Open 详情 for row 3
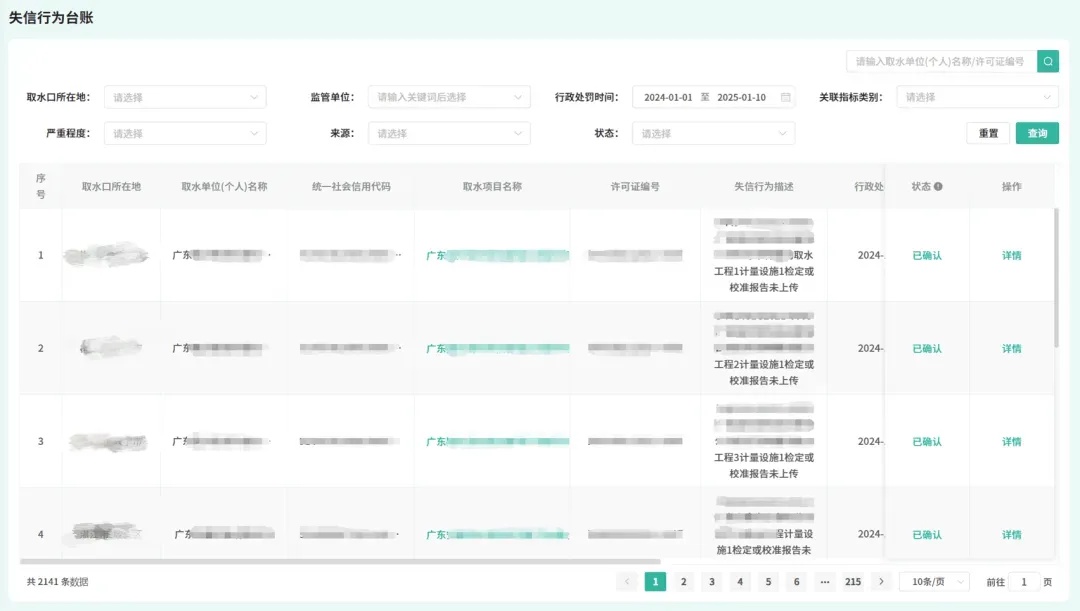Viewport: 1080px width, 611px height. tap(1011, 442)
